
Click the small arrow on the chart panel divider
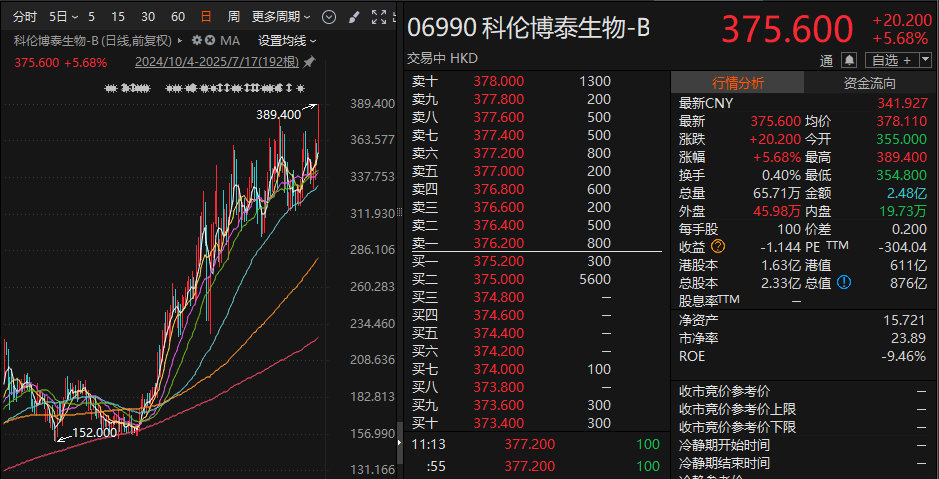point(399,442)
